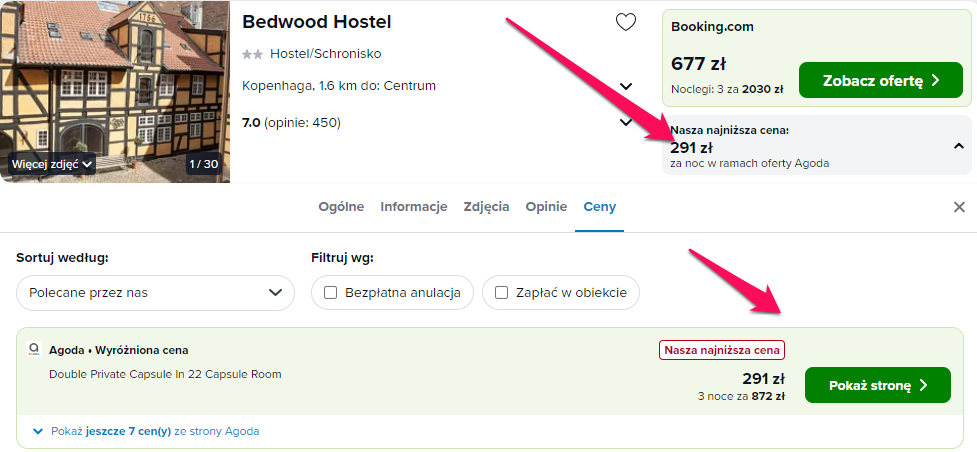This screenshot has width=977, height=452.
Task: Tick the Zapłać w obiekcie checkbox
Action: pyautogui.click(x=502, y=292)
